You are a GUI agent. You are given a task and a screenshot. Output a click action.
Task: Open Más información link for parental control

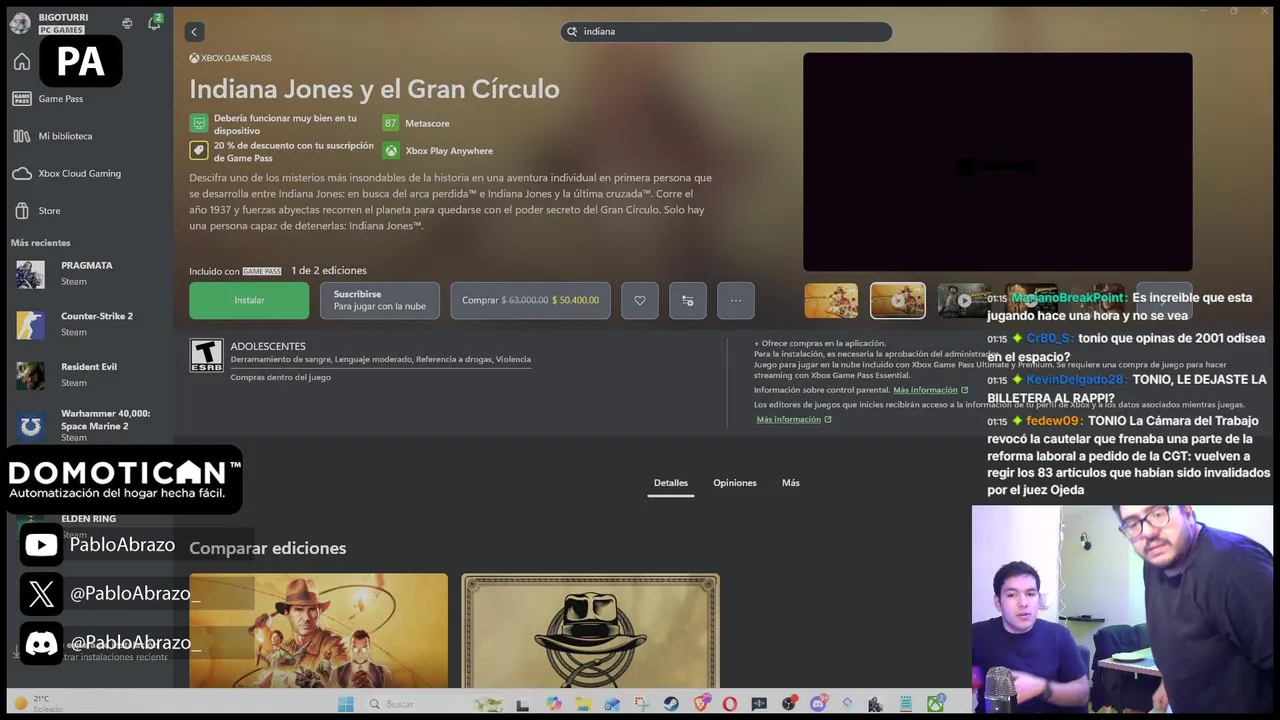tap(925, 390)
